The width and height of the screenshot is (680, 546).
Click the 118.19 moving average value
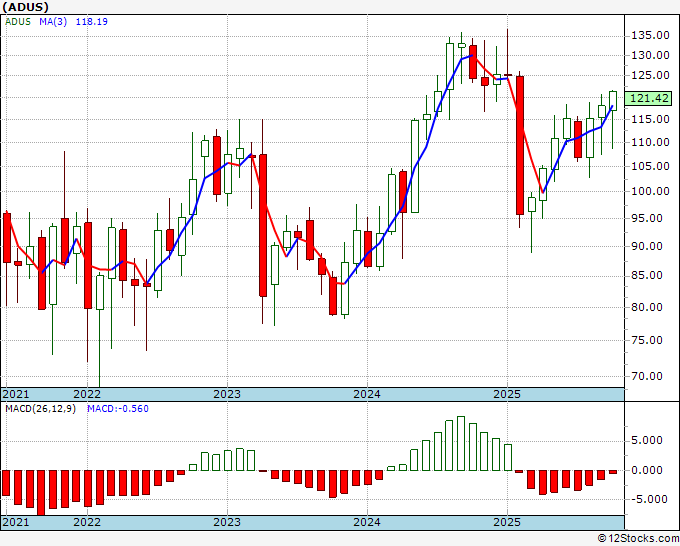(x=92, y=21)
